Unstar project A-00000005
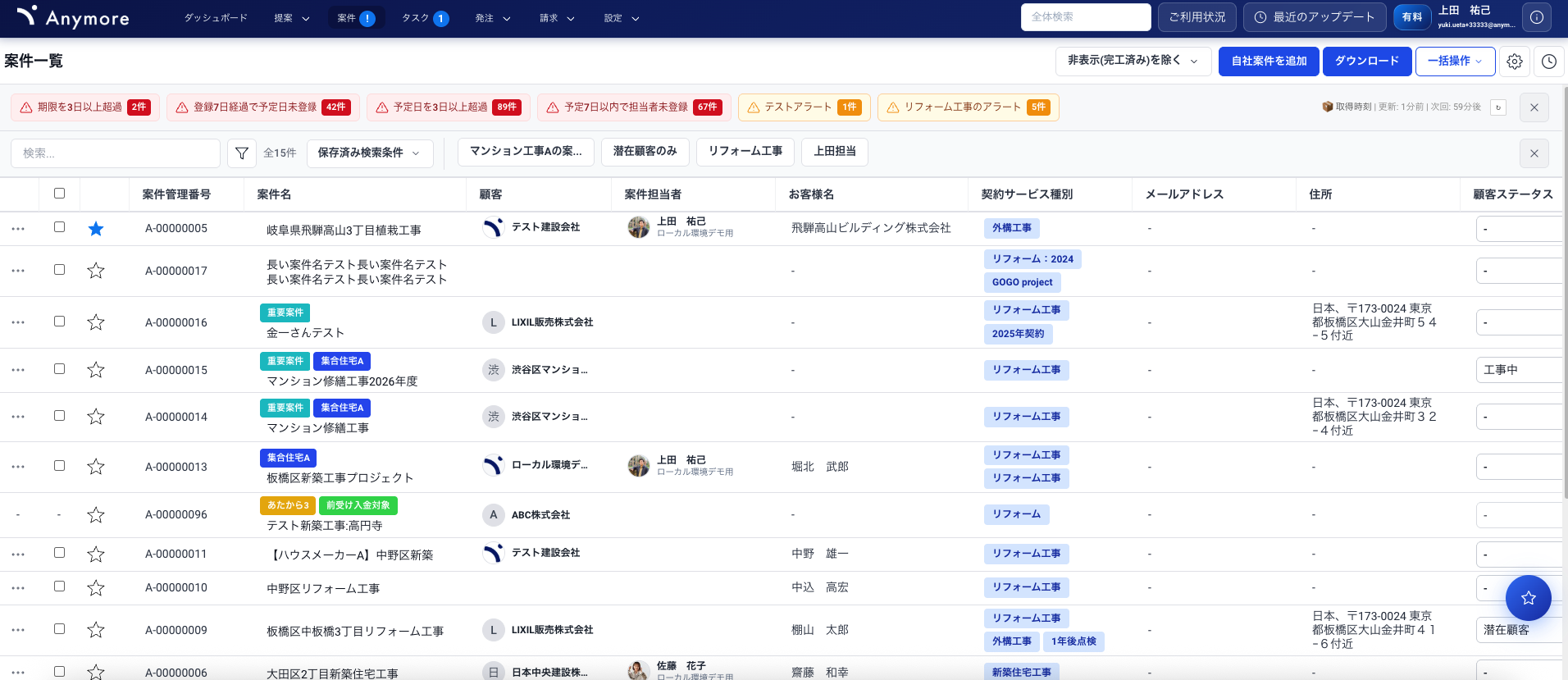 [96, 229]
